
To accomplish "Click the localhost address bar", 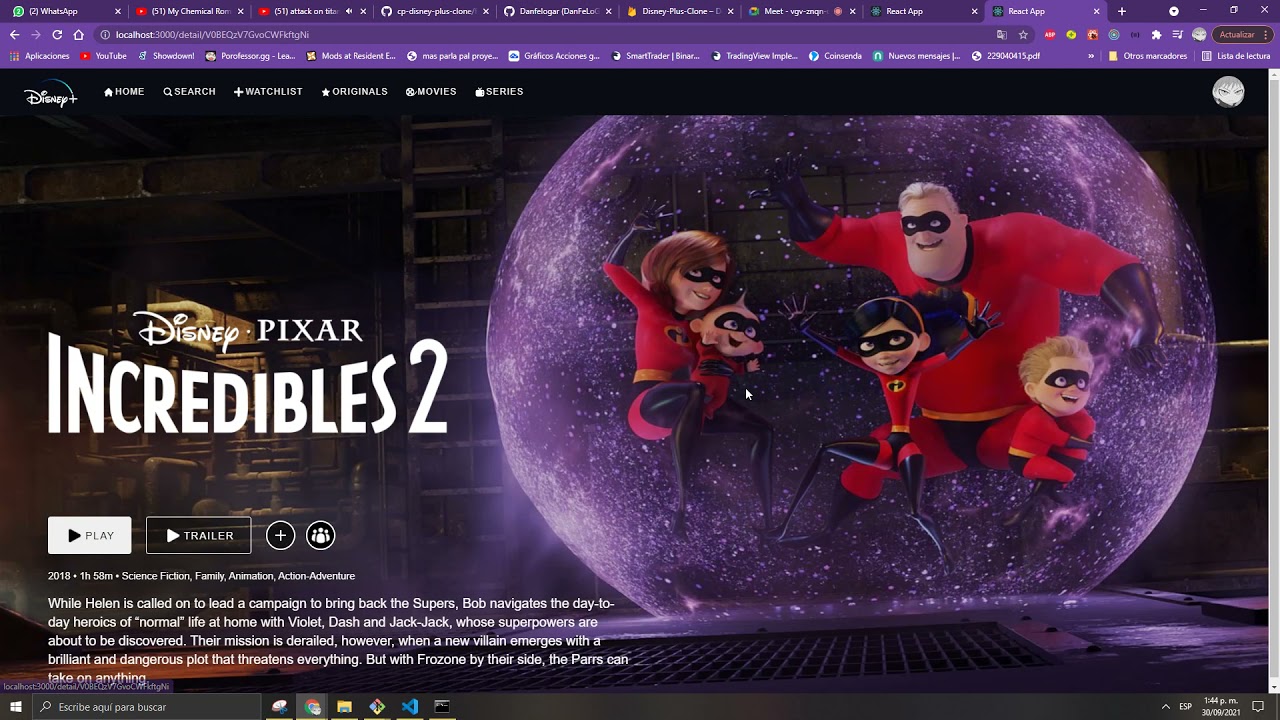I will 540,34.
